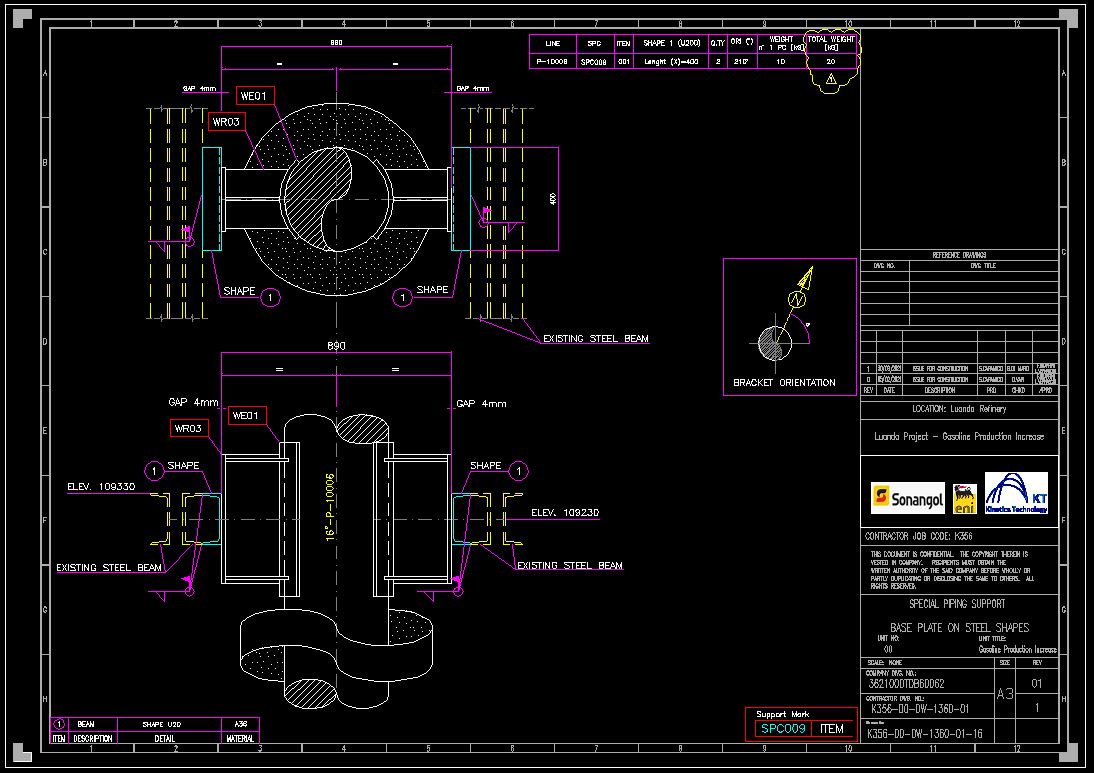Click the P-10006 line cell in table
This screenshot has height=773, width=1094.
552,61
